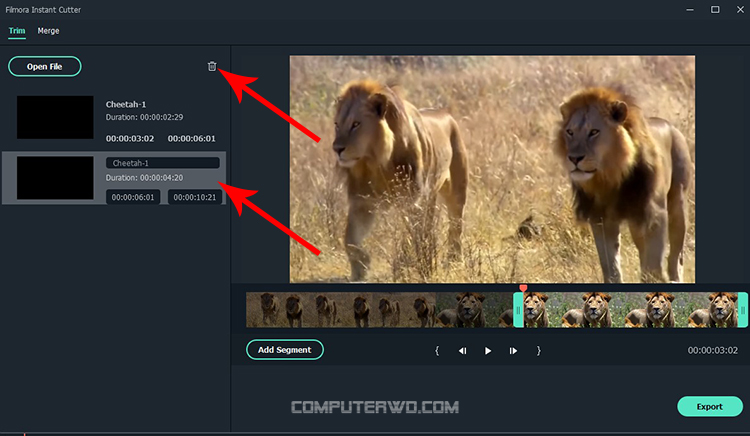
Task: Click the left trim handle on timeline
Action: [x=518, y=310]
